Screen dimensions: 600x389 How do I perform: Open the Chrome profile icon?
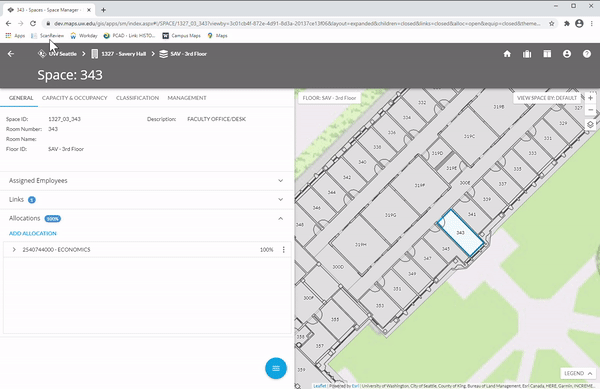[x=579, y=23]
